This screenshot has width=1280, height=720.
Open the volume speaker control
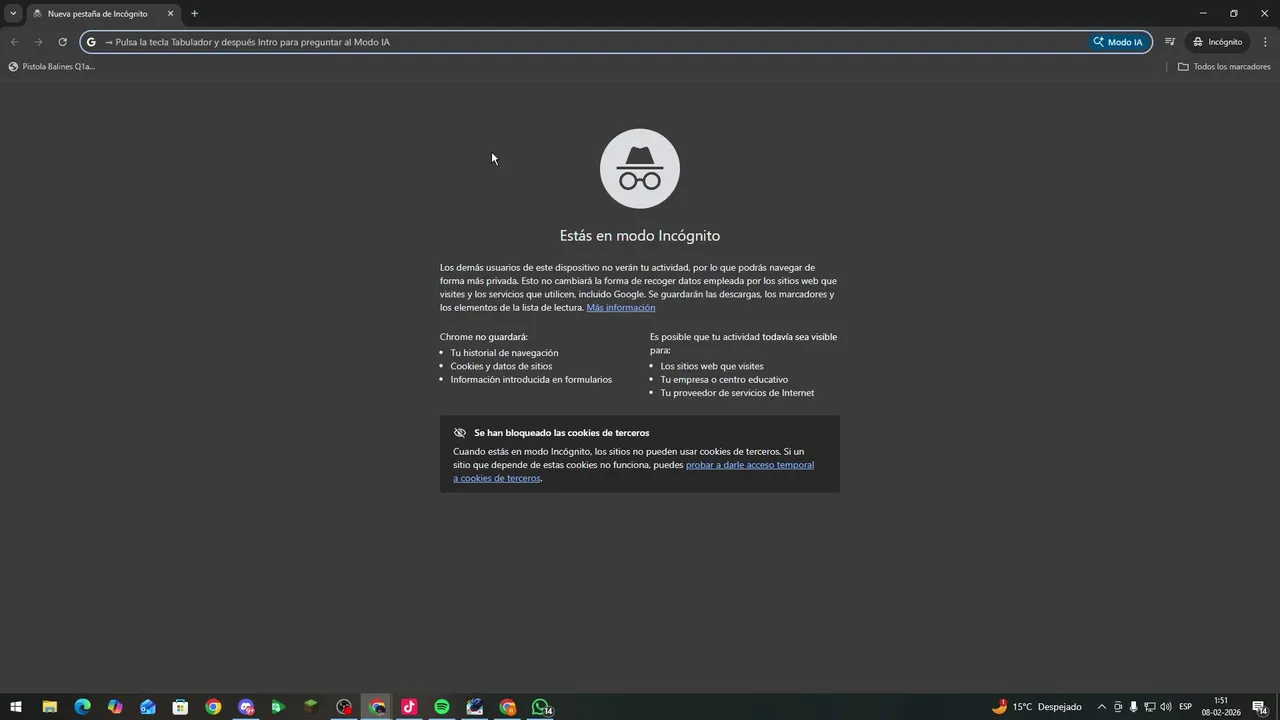(x=1165, y=707)
